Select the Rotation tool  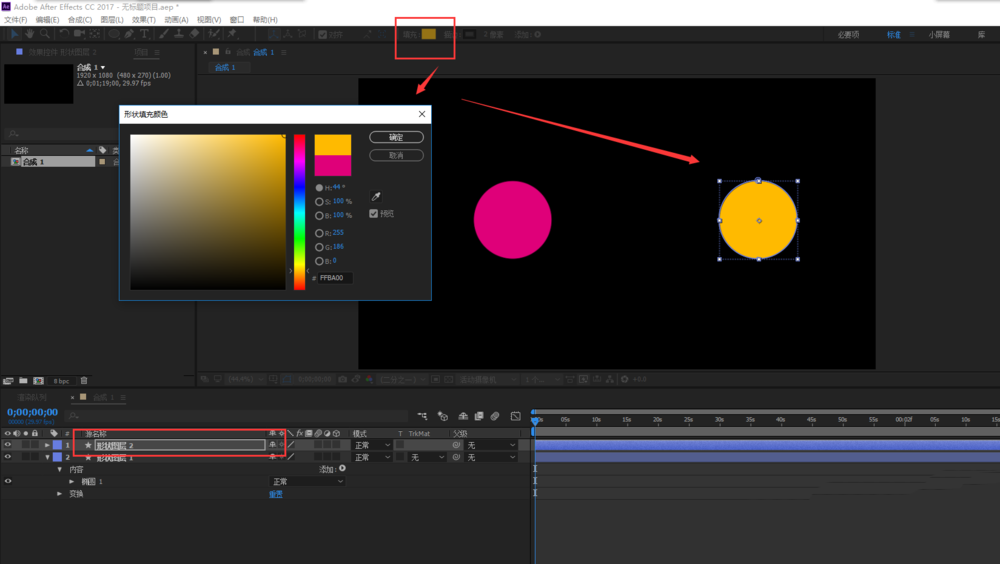64,34
